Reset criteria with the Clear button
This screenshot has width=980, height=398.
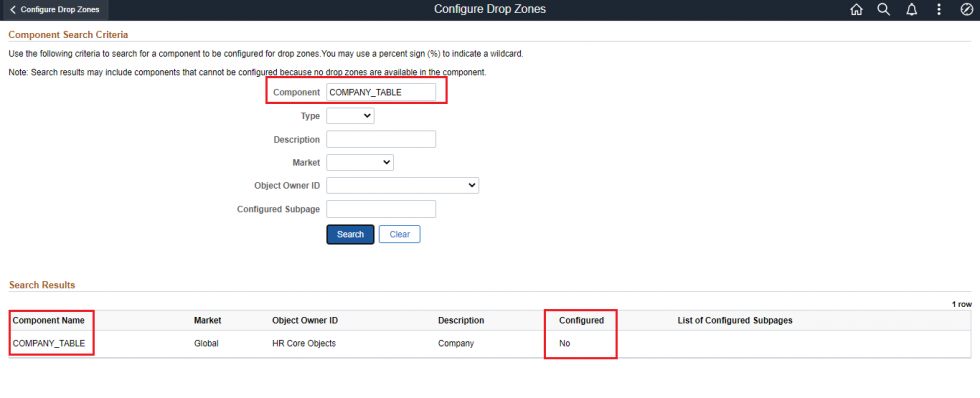click(x=399, y=234)
